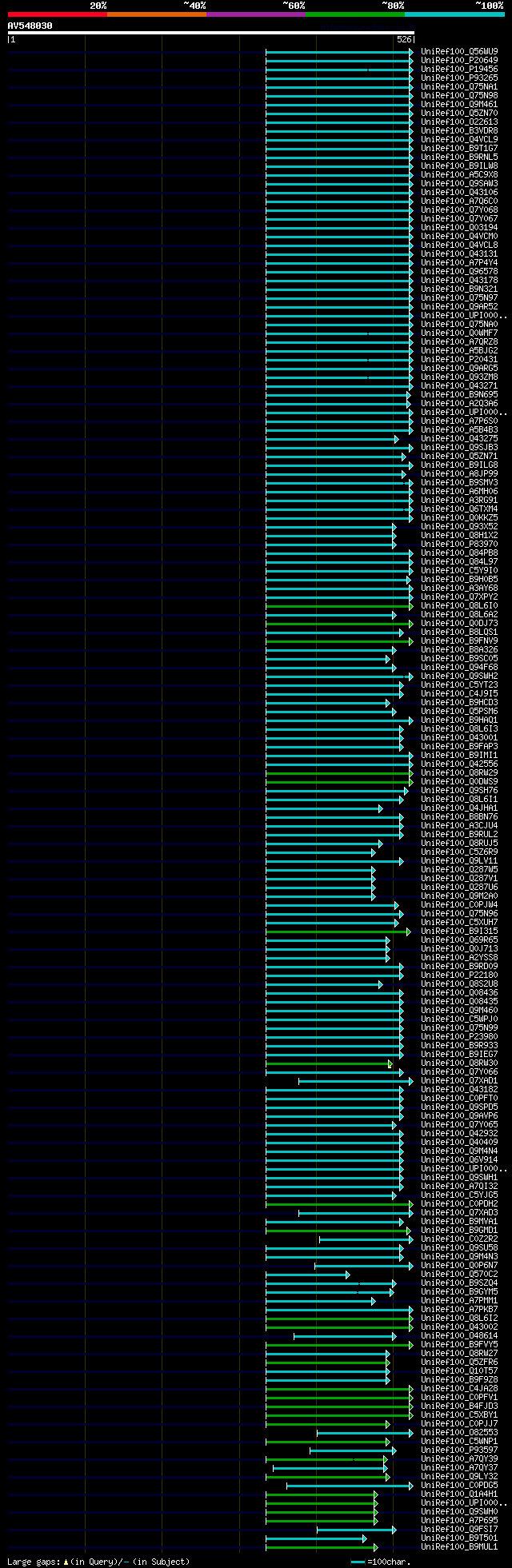Select the UniRef100_Q7XAD1 label
The height and width of the screenshot is (1568, 512).
(x=459, y=1080)
